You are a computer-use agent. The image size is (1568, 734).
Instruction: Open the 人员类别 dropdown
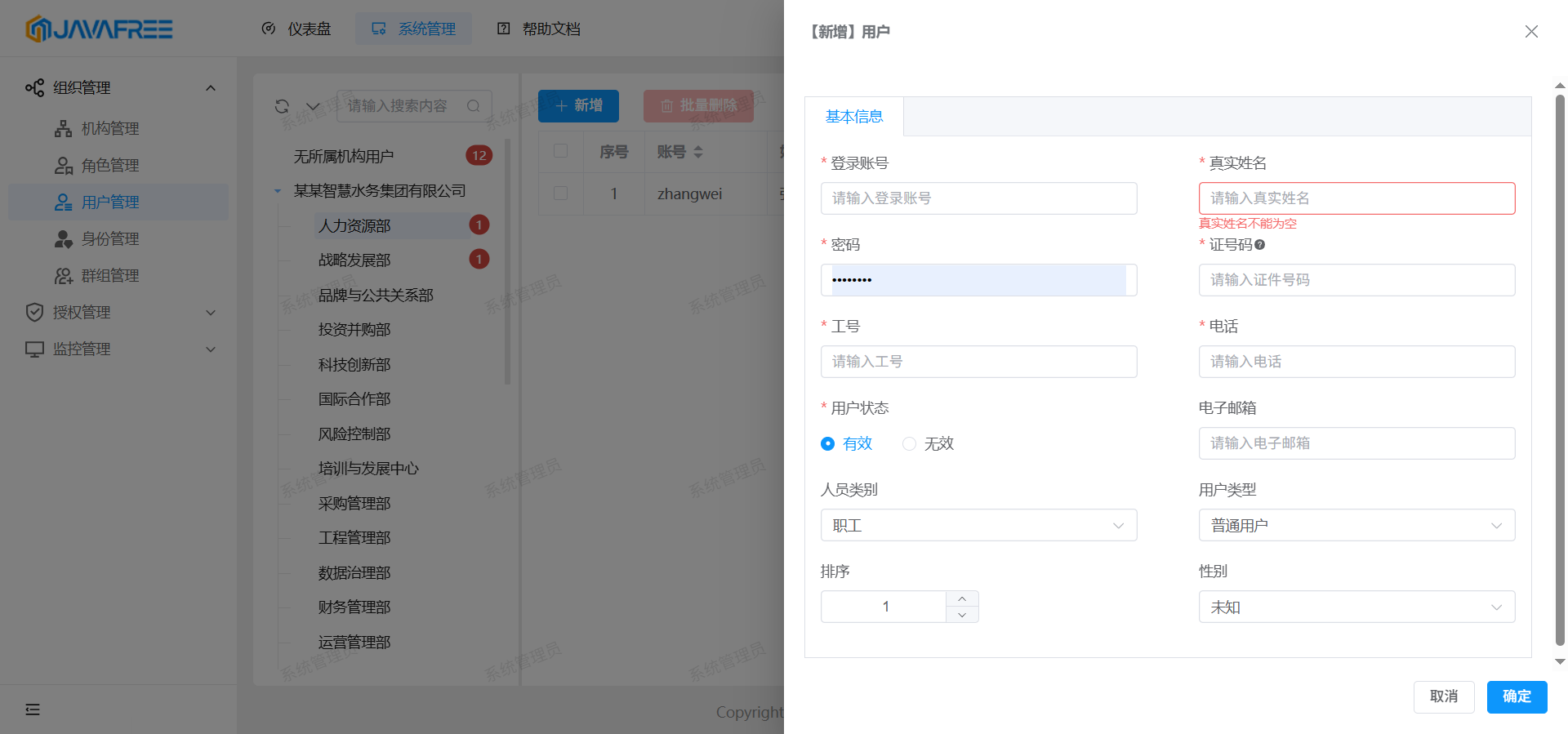pos(978,525)
